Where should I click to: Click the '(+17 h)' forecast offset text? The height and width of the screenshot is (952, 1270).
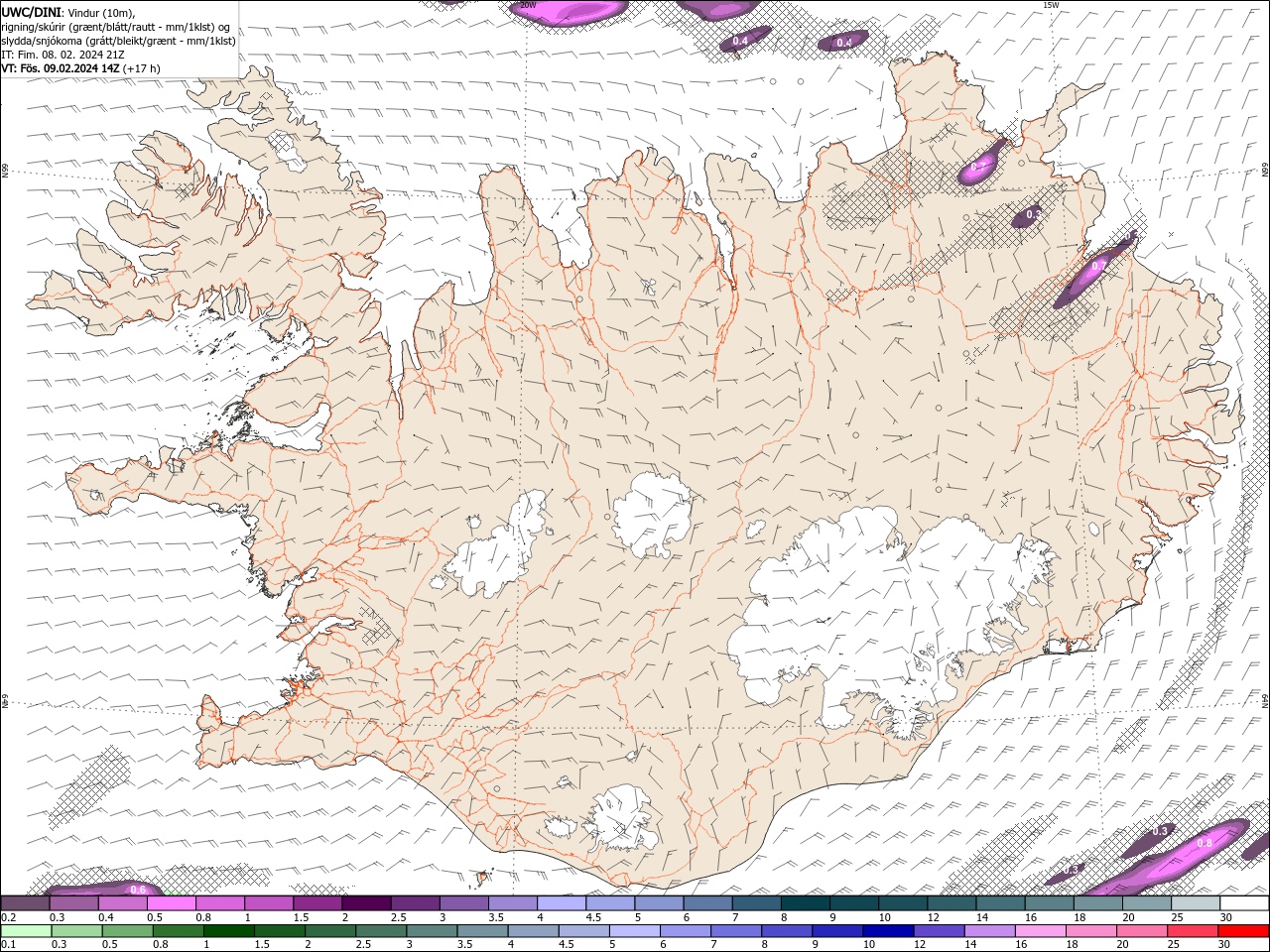pos(143,68)
